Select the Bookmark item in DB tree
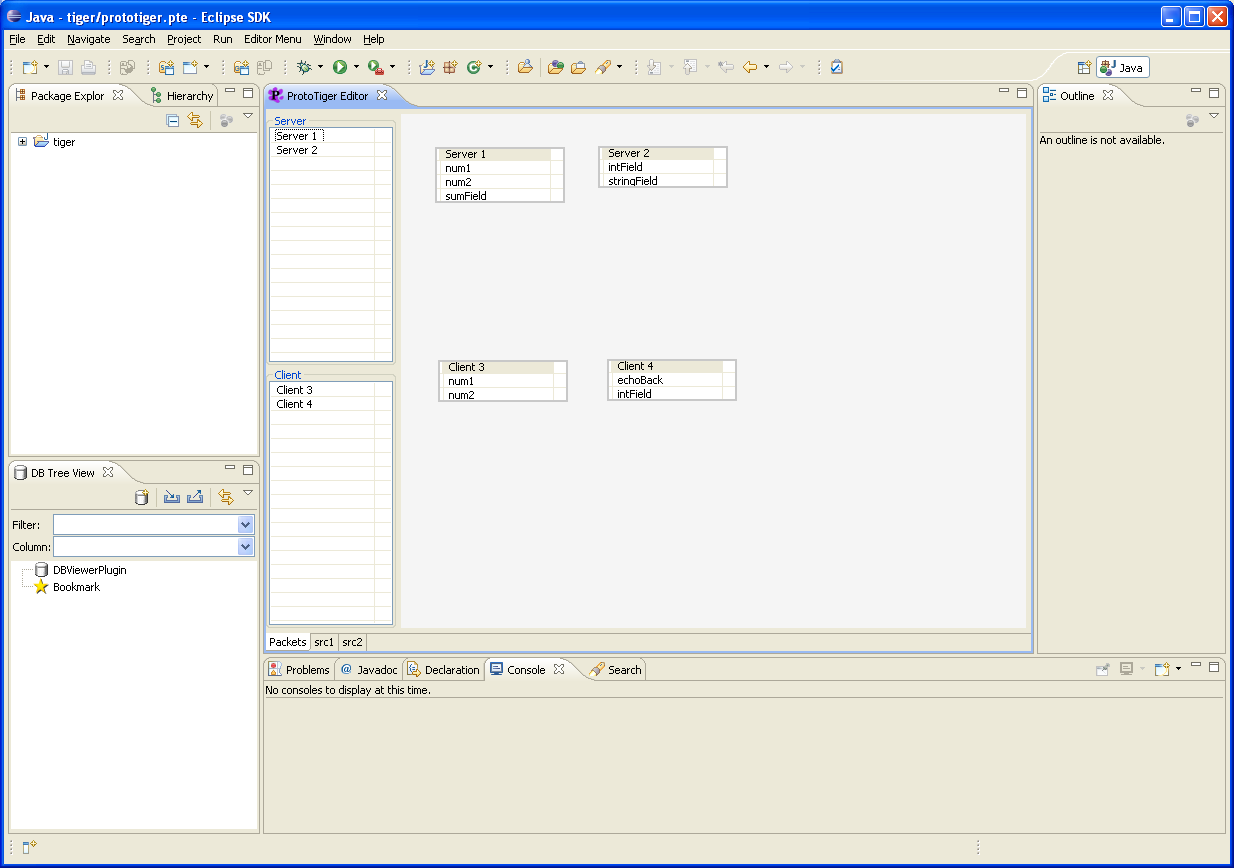 click(76, 587)
